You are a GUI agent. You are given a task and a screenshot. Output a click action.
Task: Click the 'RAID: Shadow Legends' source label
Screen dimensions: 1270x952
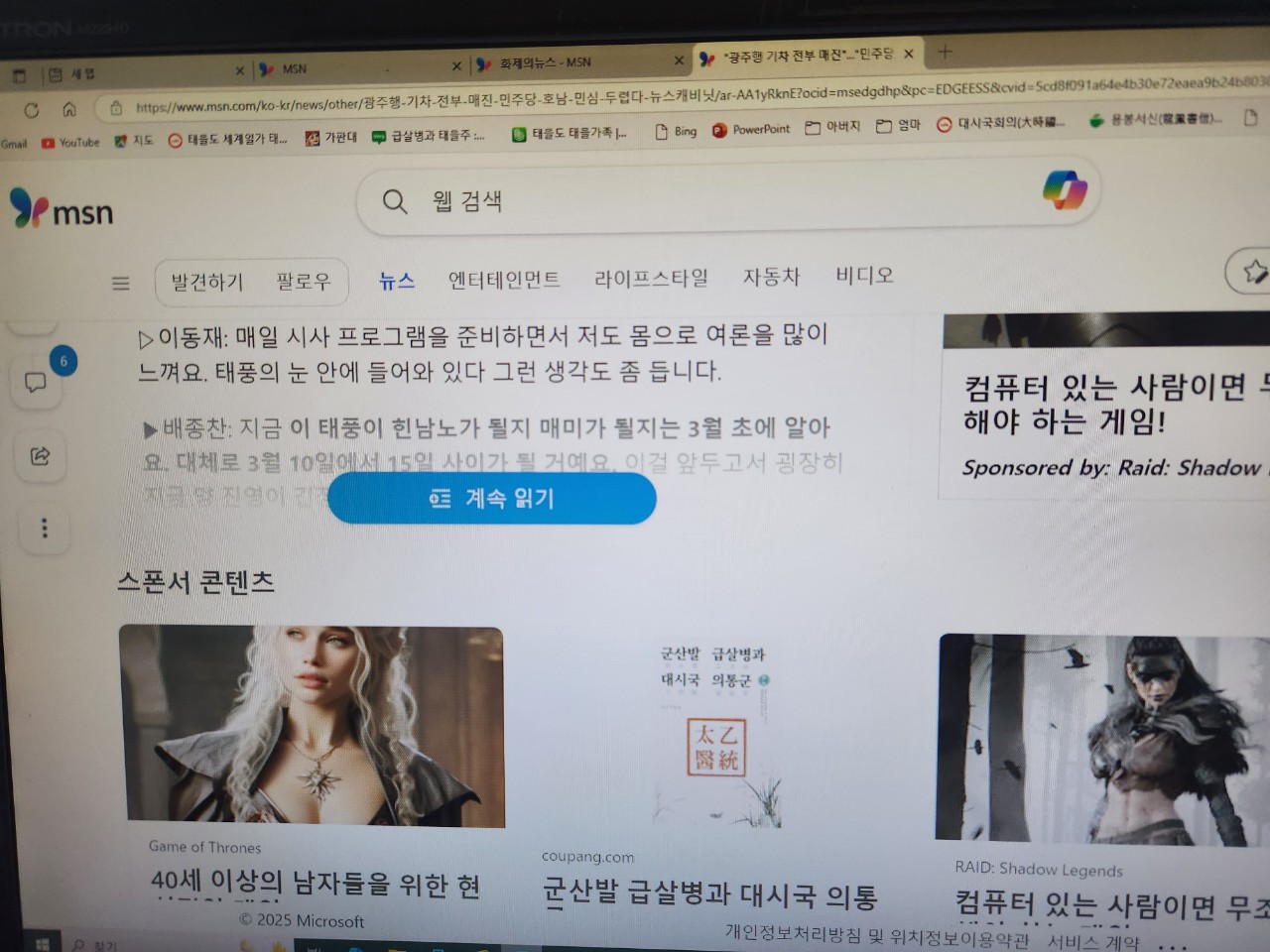[1039, 870]
